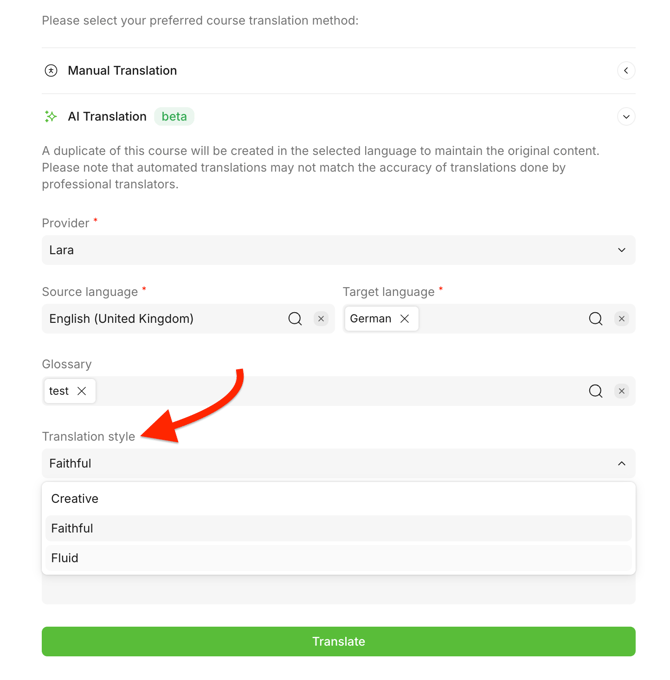This screenshot has height=680, width=670.
Task: Click the beta badge next to AI Translation
Action: (x=174, y=117)
